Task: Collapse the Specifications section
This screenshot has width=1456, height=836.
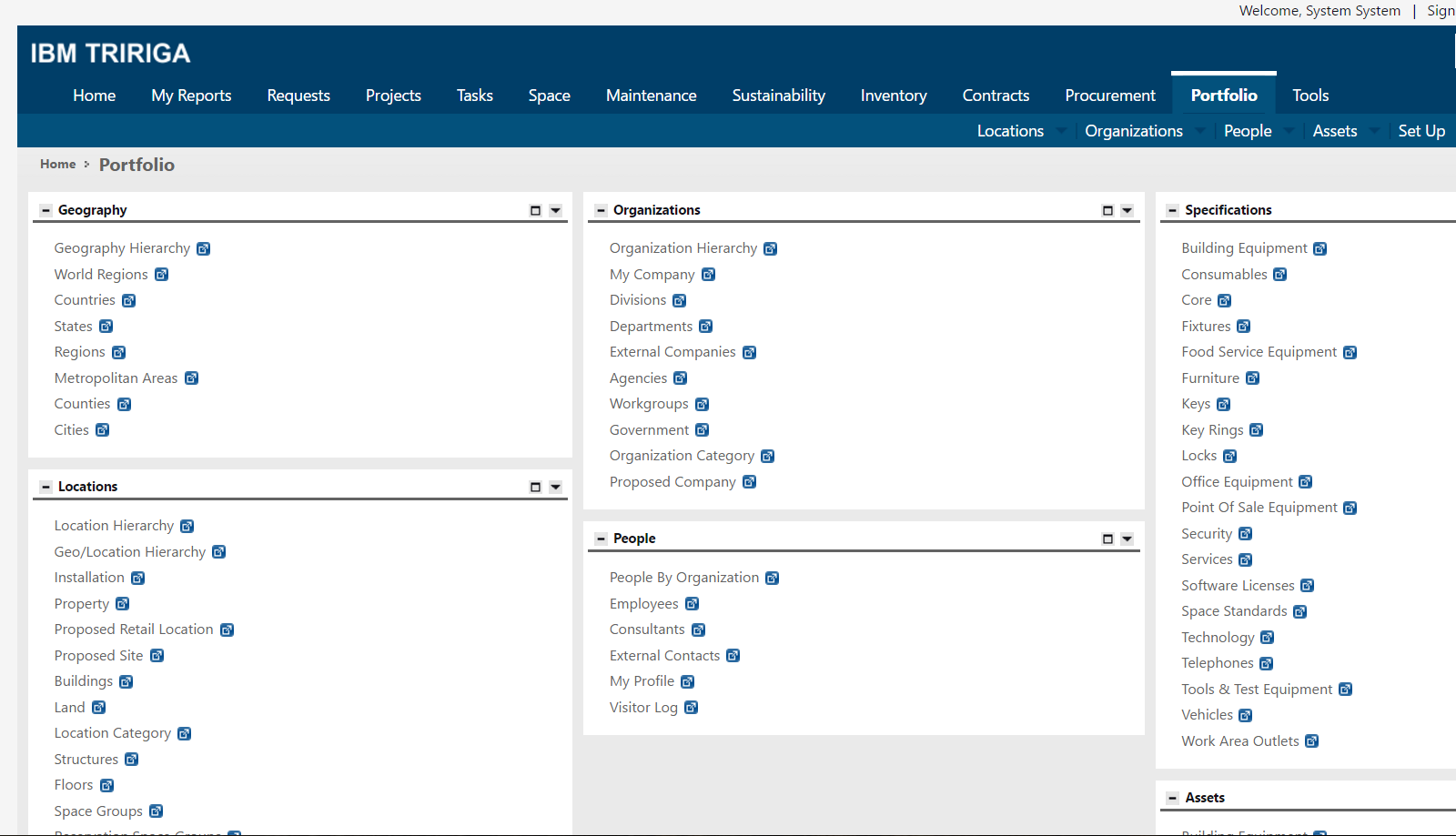Action: [1172, 210]
